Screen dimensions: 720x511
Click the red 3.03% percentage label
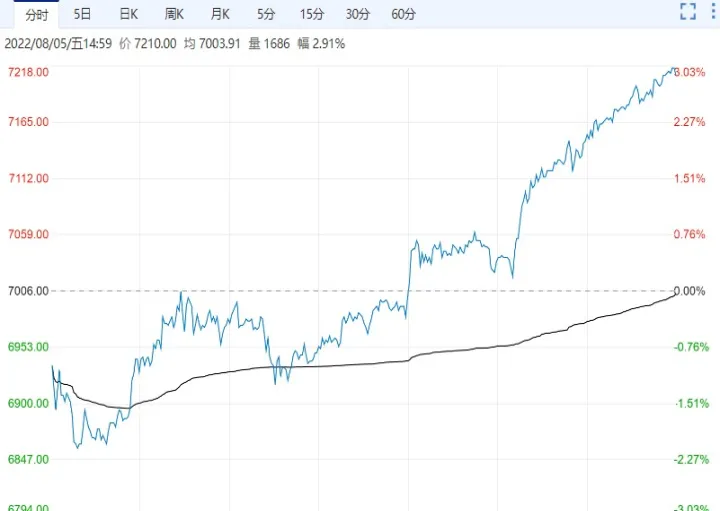pyautogui.click(x=691, y=73)
